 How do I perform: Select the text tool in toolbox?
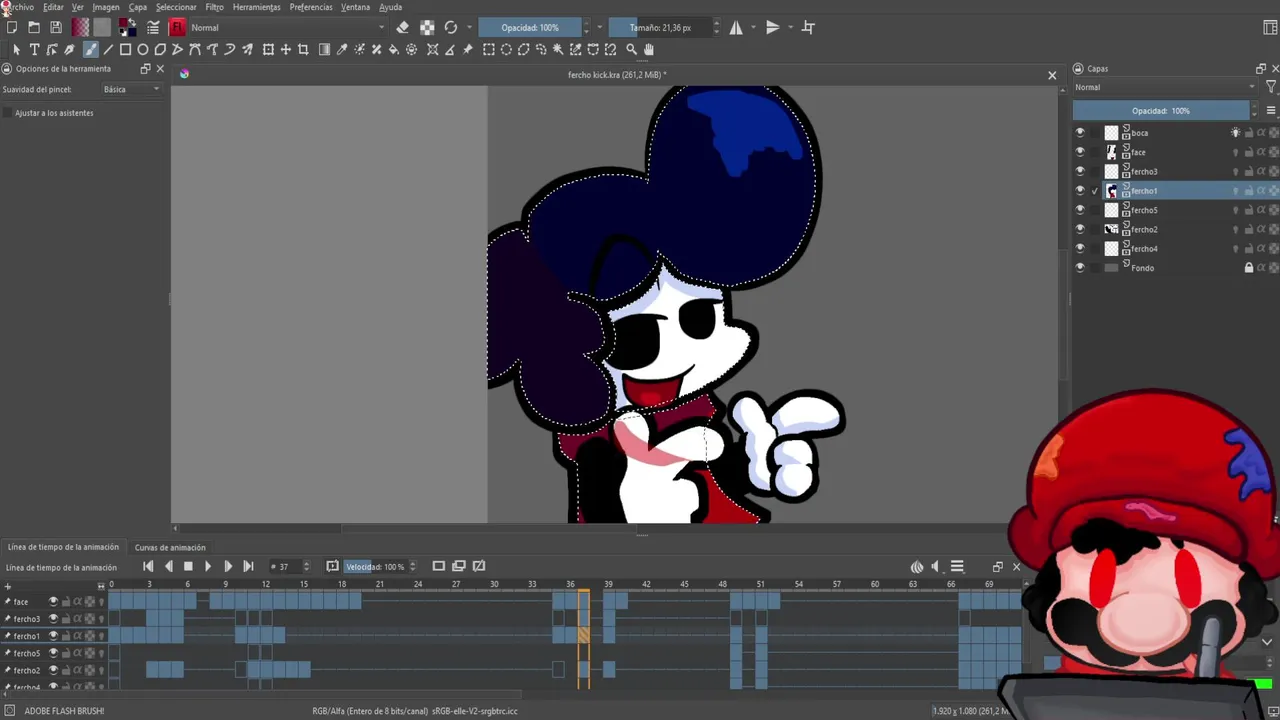click(34, 49)
